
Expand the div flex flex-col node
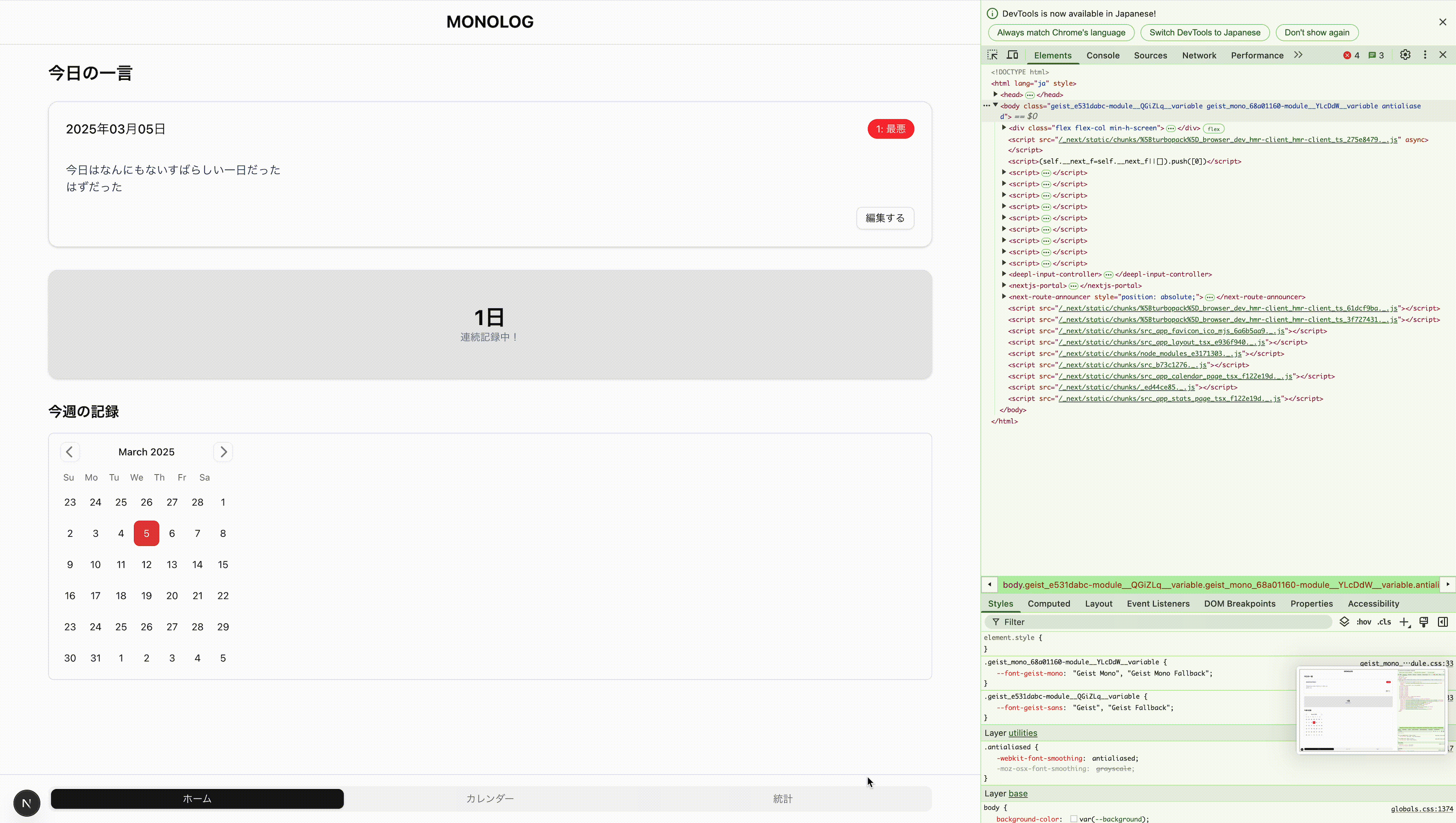click(x=1004, y=128)
